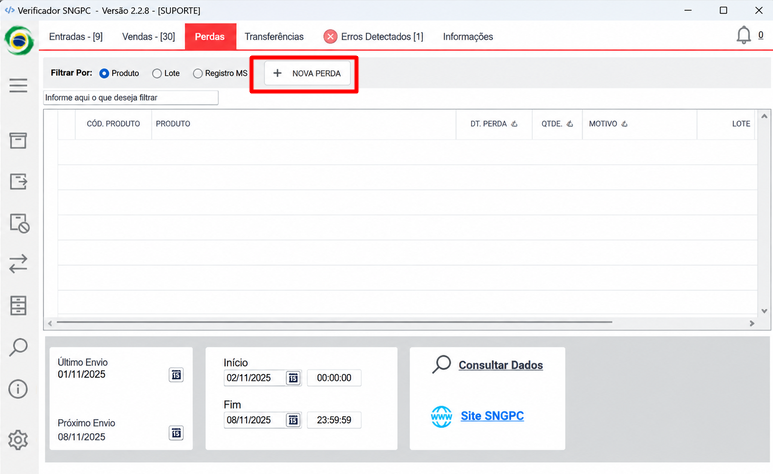Open settings gear in the sidebar

click(x=18, y=439)
